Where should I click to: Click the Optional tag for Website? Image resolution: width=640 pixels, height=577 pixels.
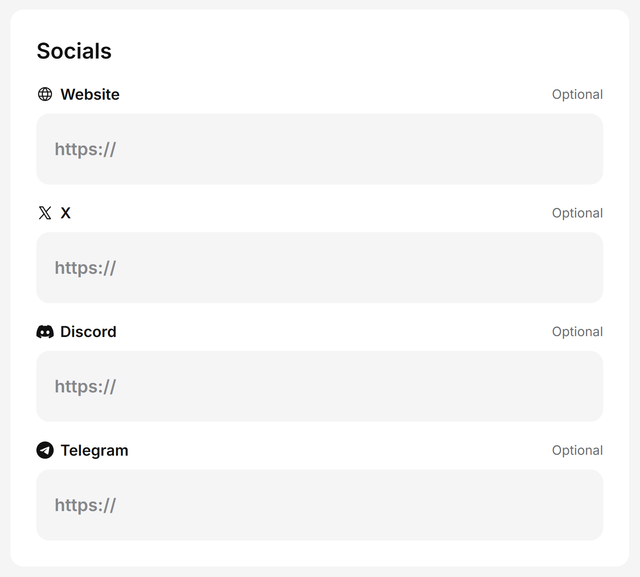577,95
